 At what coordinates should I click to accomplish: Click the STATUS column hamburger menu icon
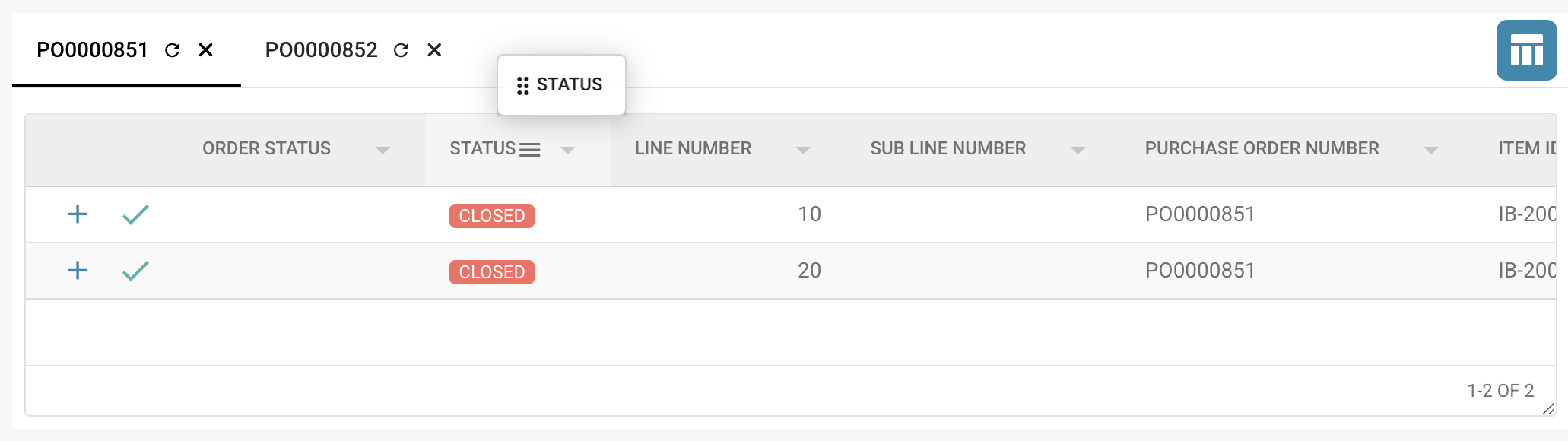click(x=530, y=150)
